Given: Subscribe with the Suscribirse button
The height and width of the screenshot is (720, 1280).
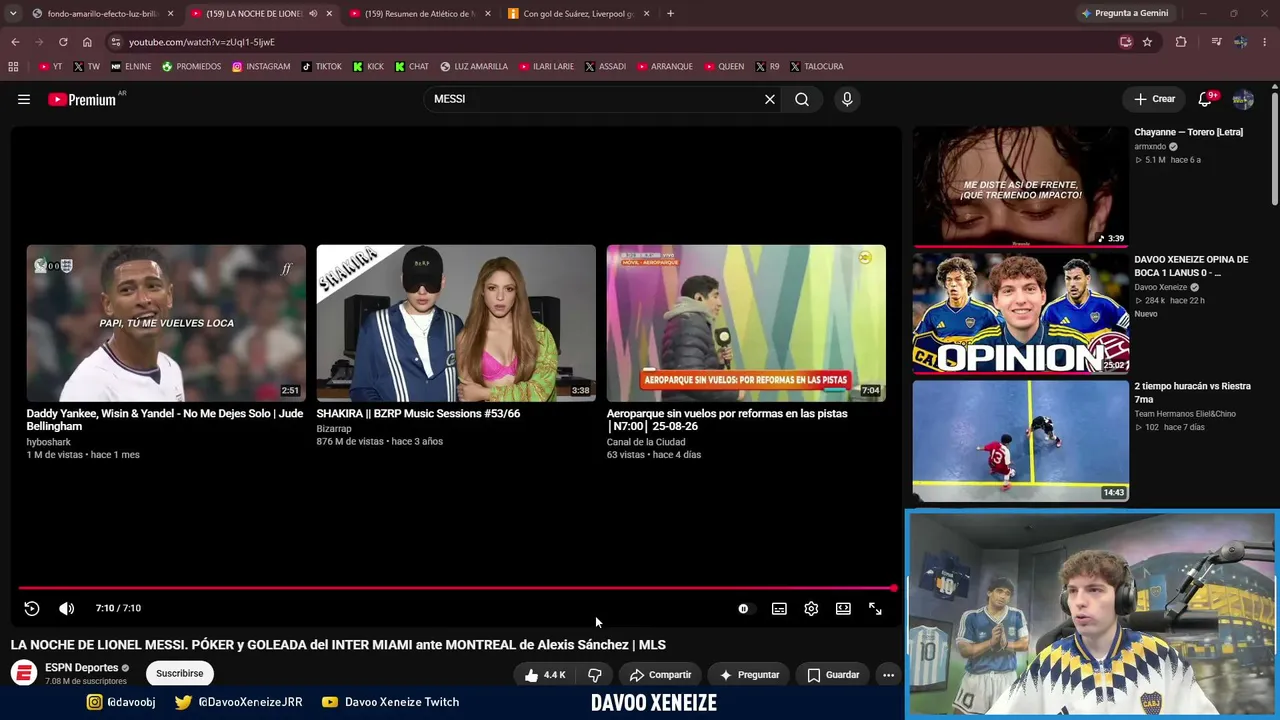Looking at the screenshot, I should (x=180, y=674).
